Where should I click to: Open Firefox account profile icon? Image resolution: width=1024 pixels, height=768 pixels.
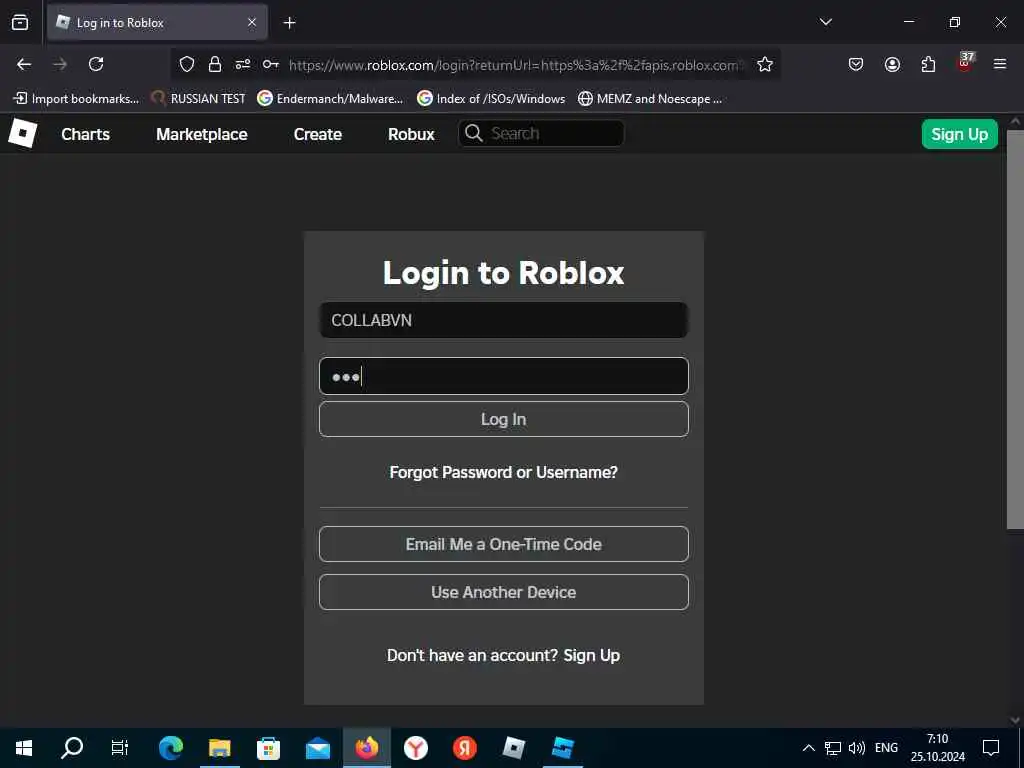[x=892, y=64]
